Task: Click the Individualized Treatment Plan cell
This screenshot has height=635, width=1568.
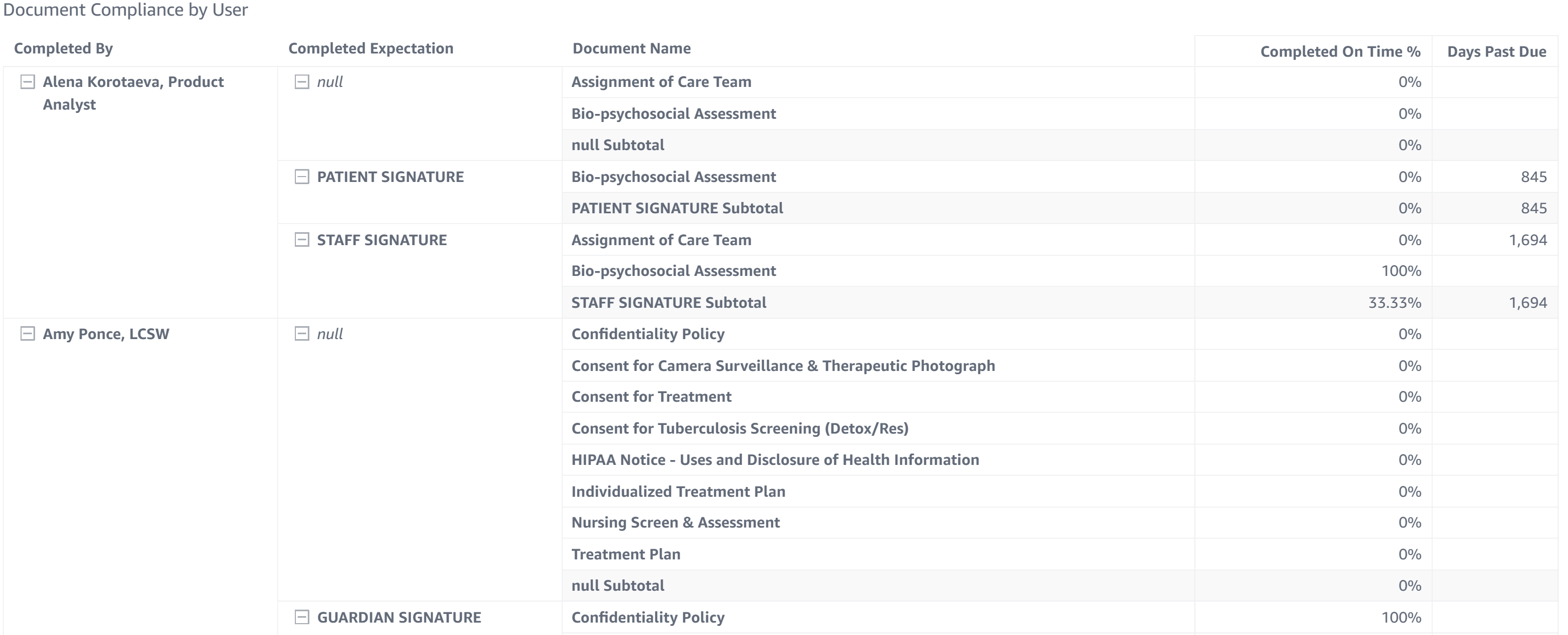Action: click(678, 491)
